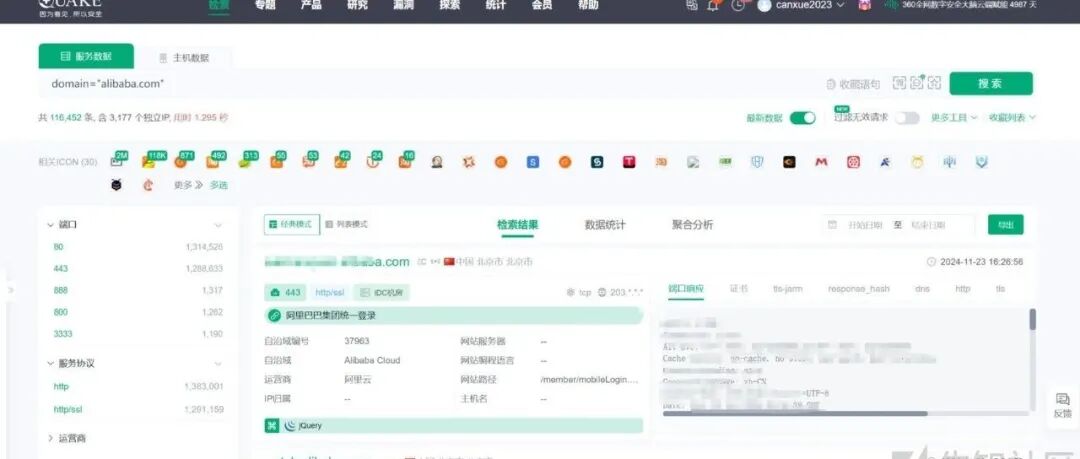Image resolution: width=1080 pixels, height=459 pixels.
Task: Click the grid icon left of the bell
Action: tap(692, 5)
